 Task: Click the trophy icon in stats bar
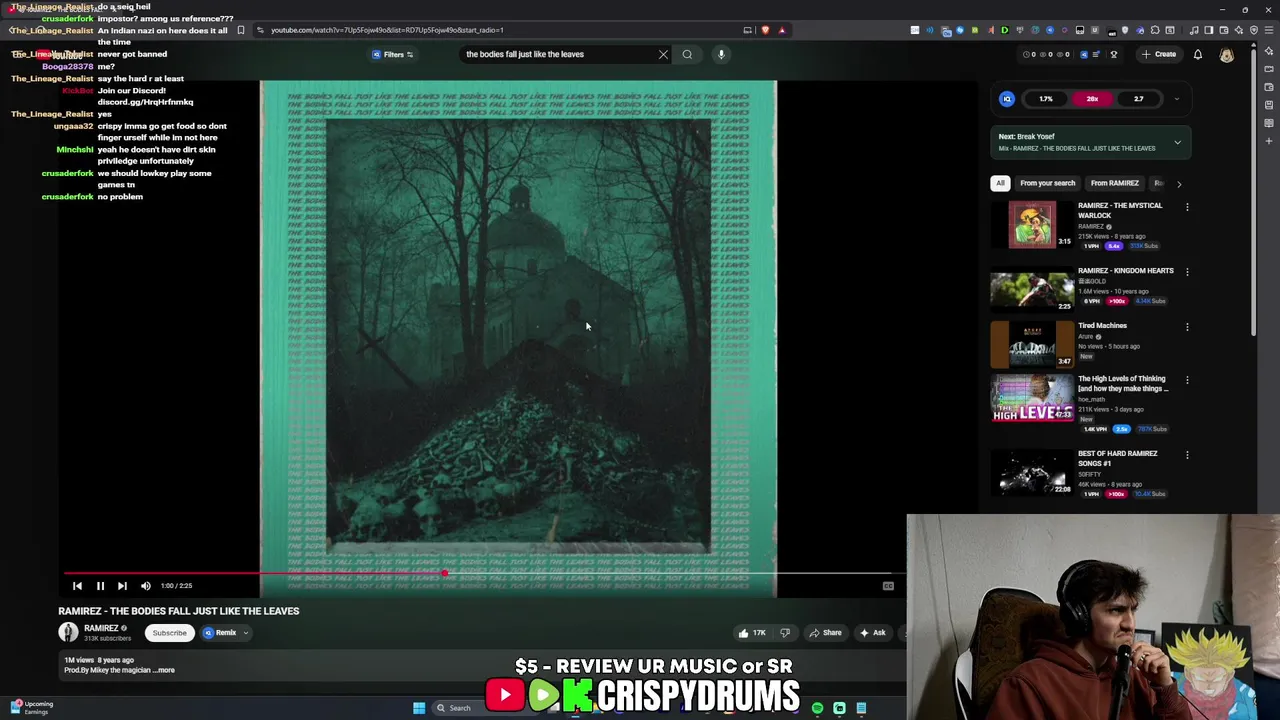[x=1113, y=54]
